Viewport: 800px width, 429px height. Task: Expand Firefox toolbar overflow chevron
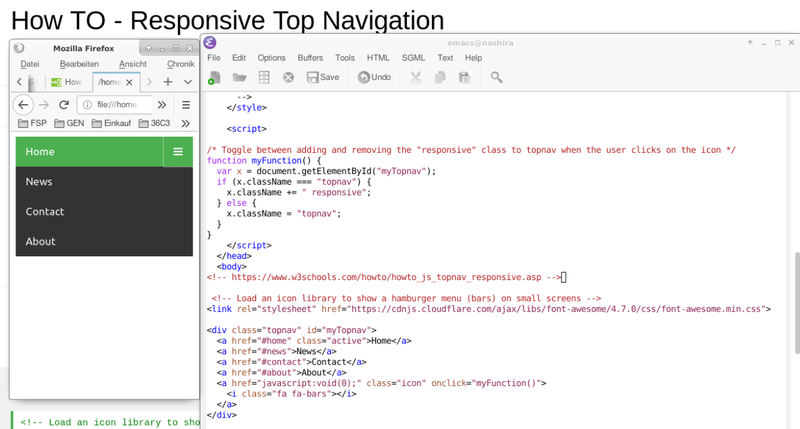162,105
